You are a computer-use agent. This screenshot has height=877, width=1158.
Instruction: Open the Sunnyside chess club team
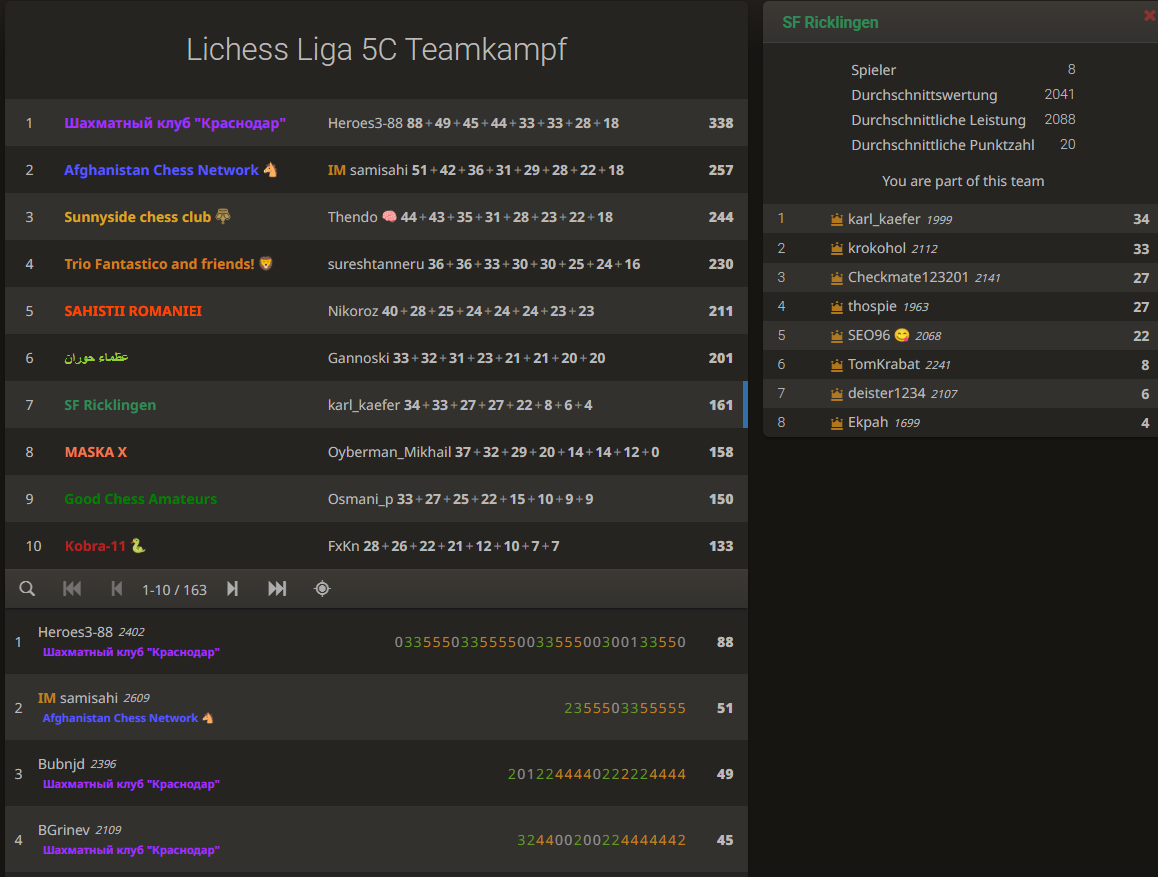(138, 217)
